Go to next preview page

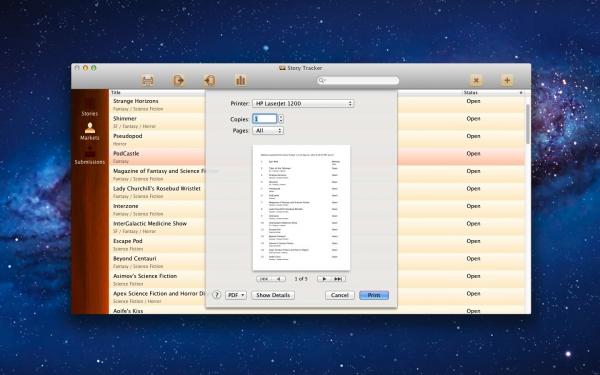324,279
